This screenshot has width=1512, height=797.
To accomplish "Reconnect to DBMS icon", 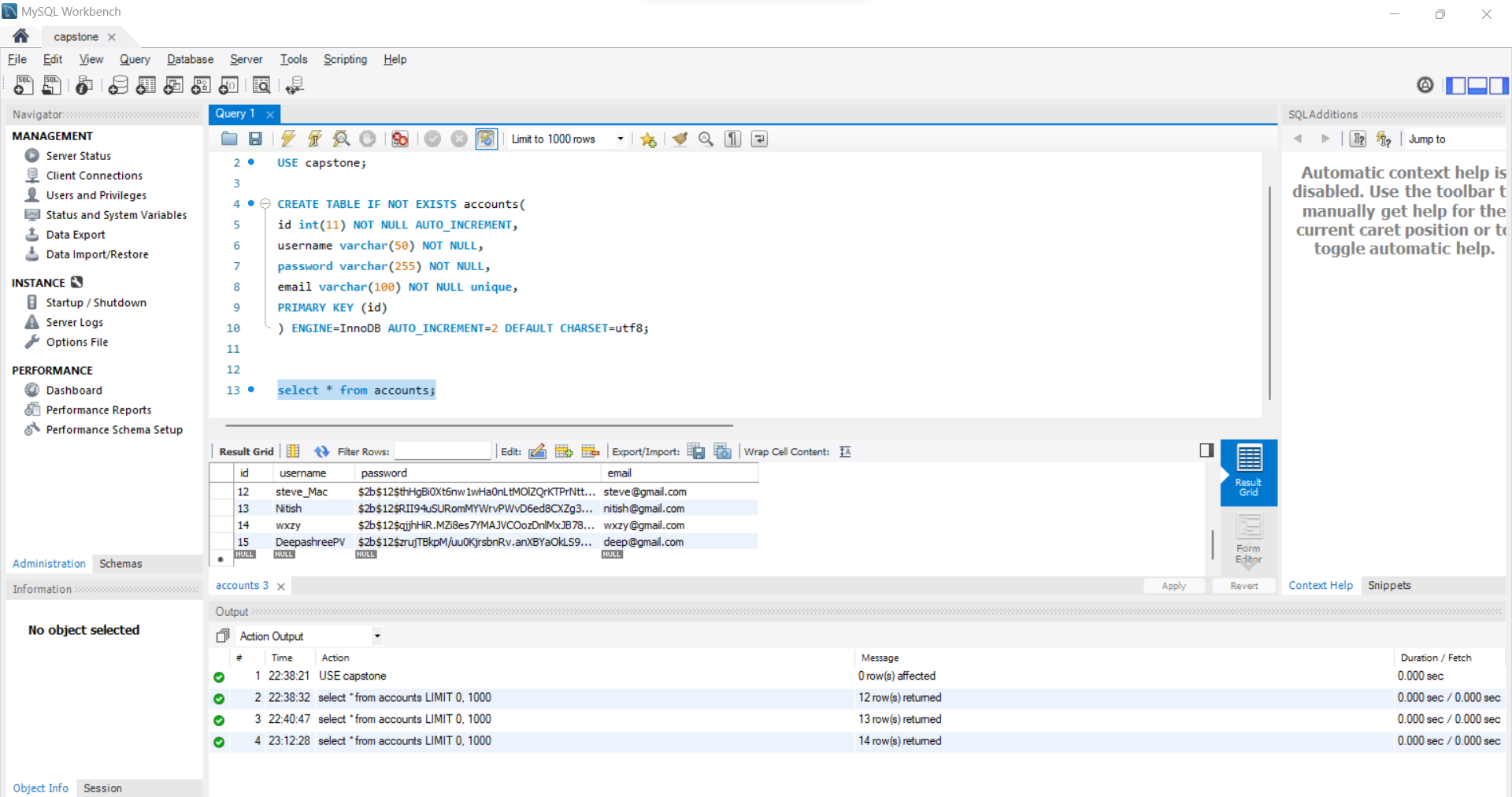I will 295,85.
